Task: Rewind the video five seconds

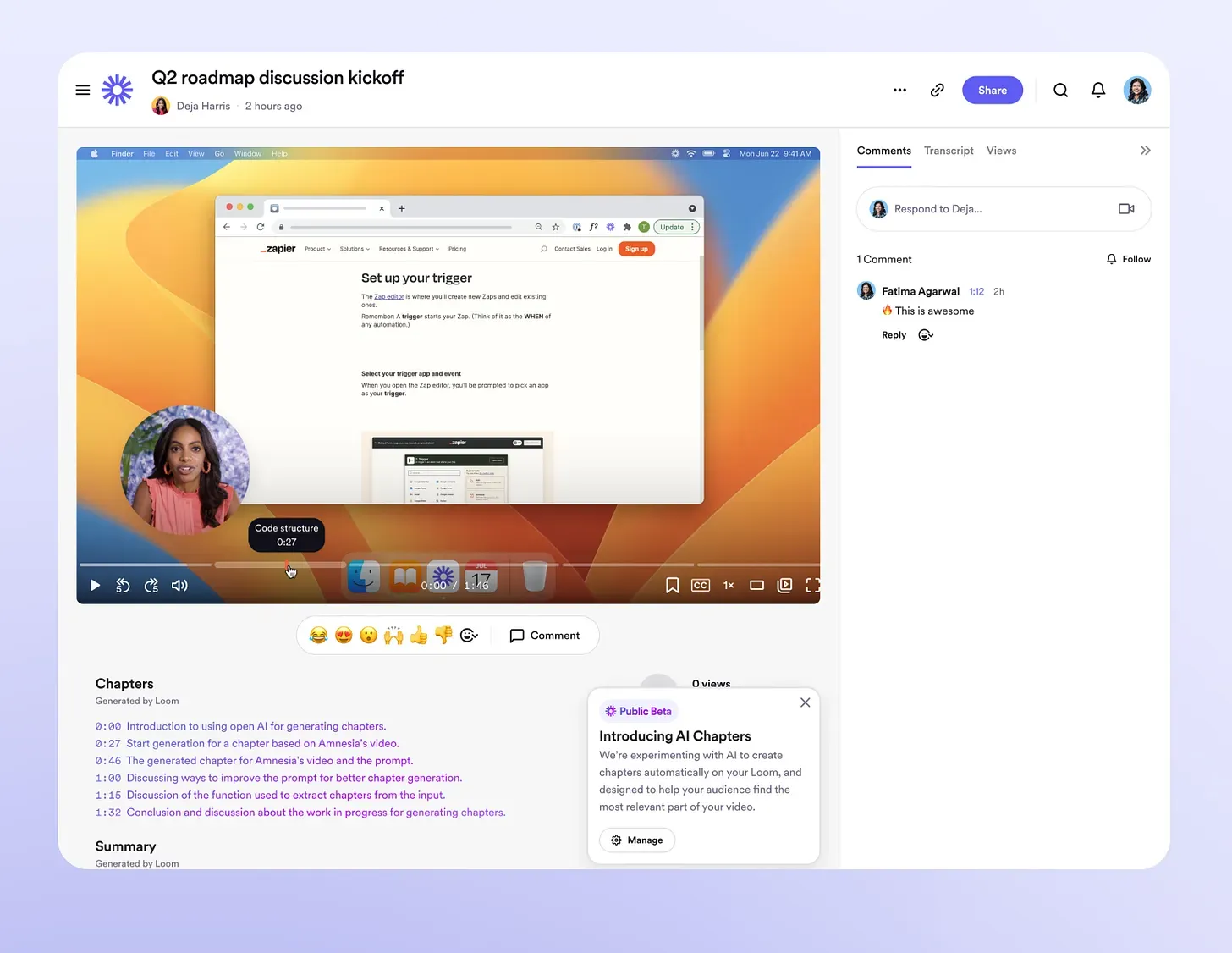Action: [x=123, y=585]
